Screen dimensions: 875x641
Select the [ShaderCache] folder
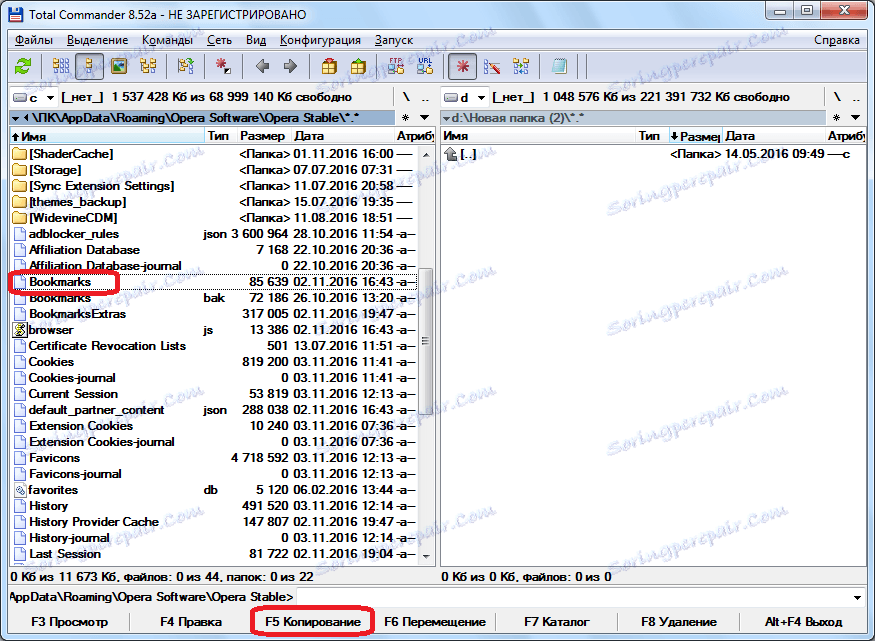click(212, 154)
